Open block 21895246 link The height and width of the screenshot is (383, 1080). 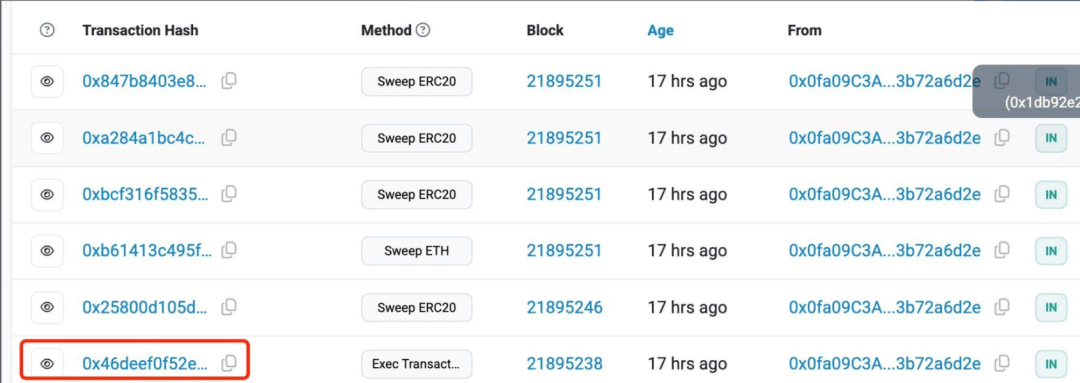(x=564, y=307)
